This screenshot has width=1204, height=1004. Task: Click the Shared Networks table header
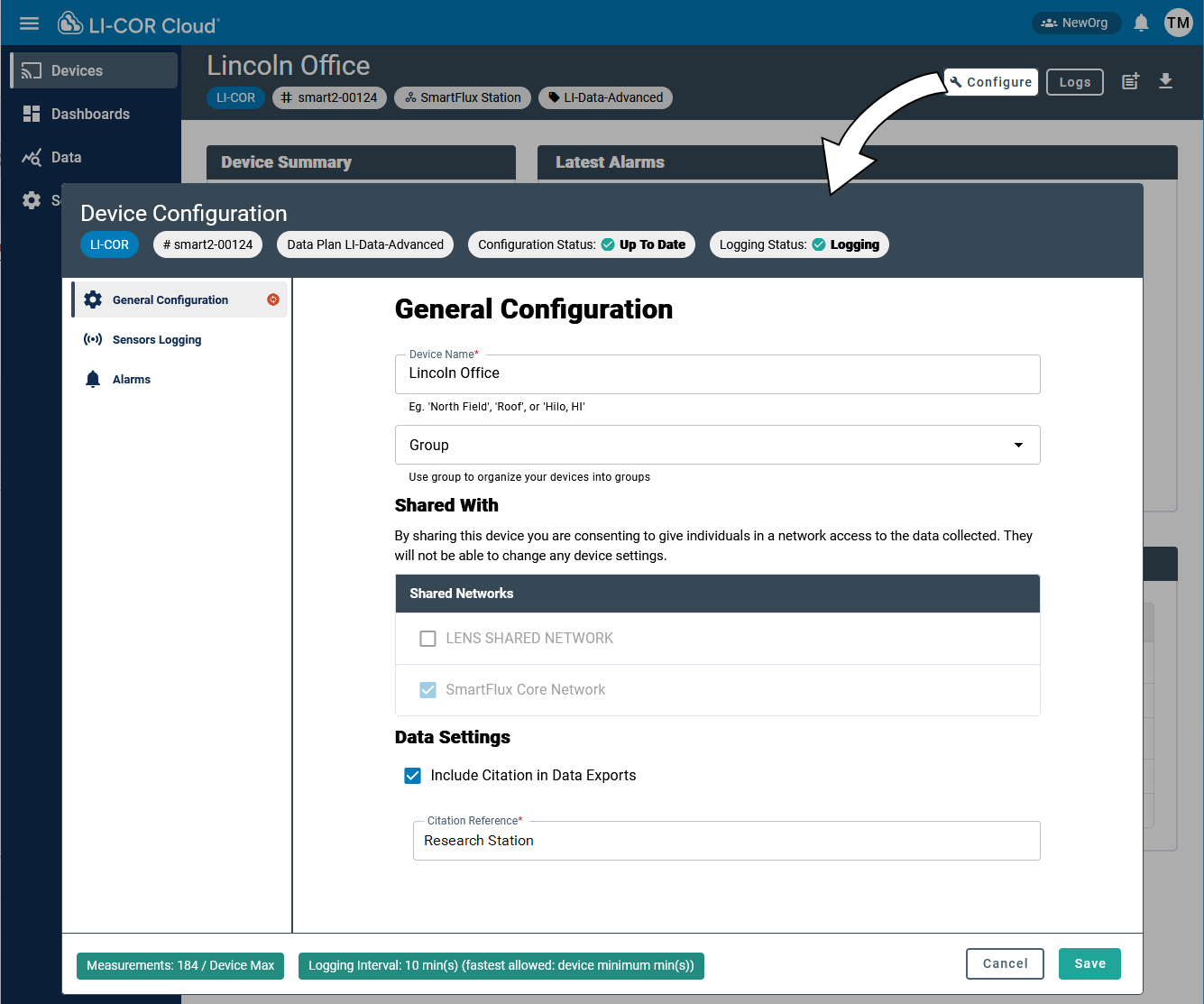[x=718, y=594]
